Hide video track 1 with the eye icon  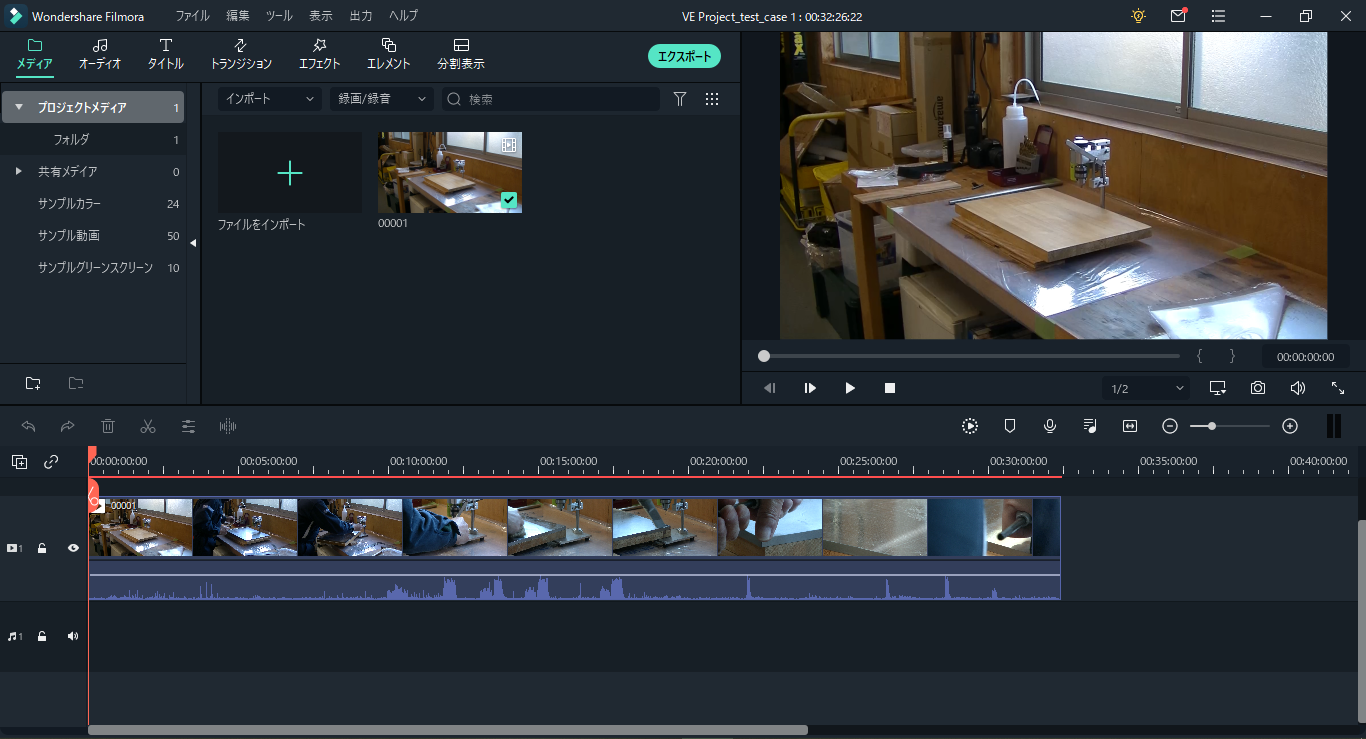click(x=73, y=548)
